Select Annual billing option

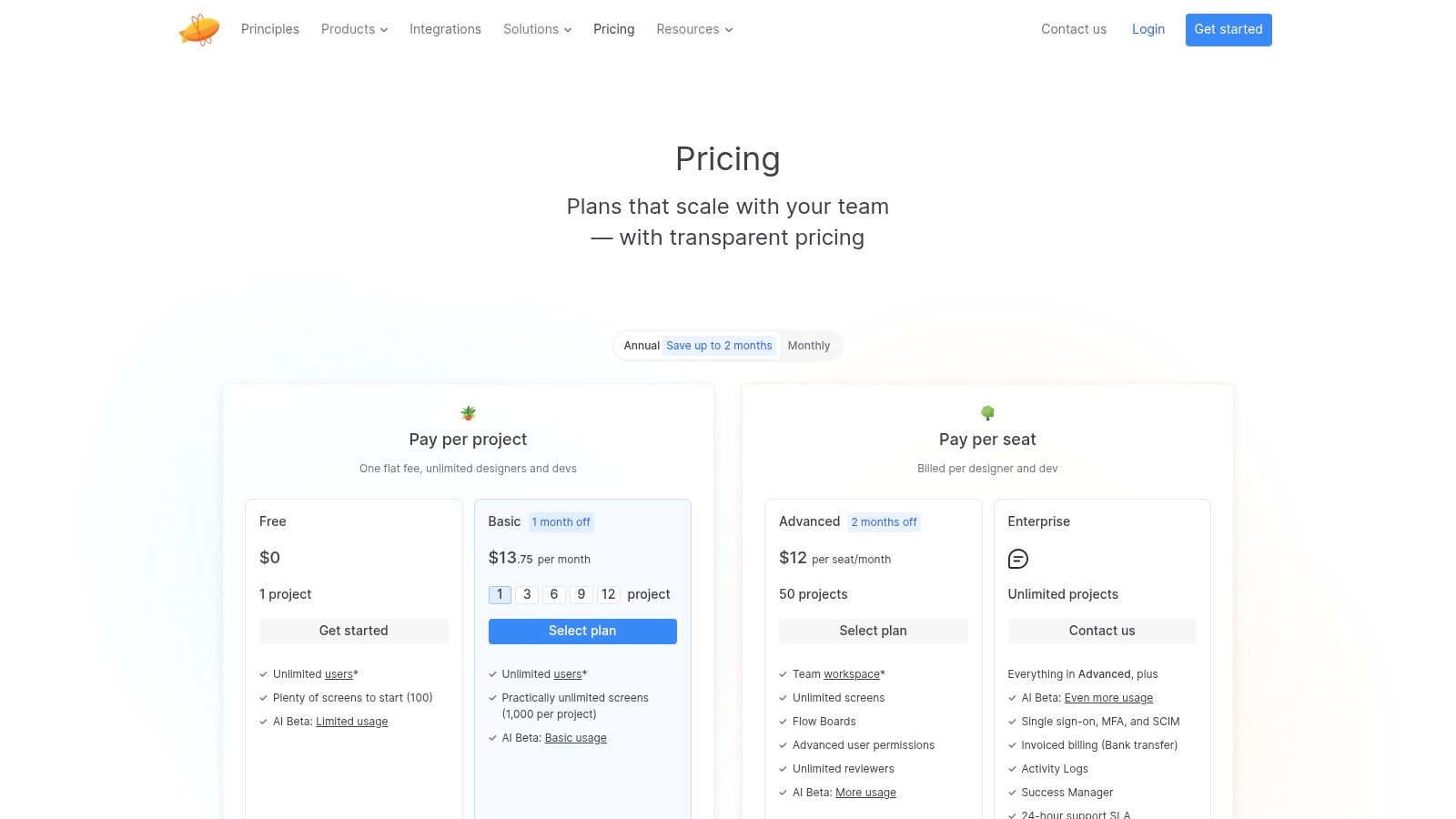coord(642,346)
